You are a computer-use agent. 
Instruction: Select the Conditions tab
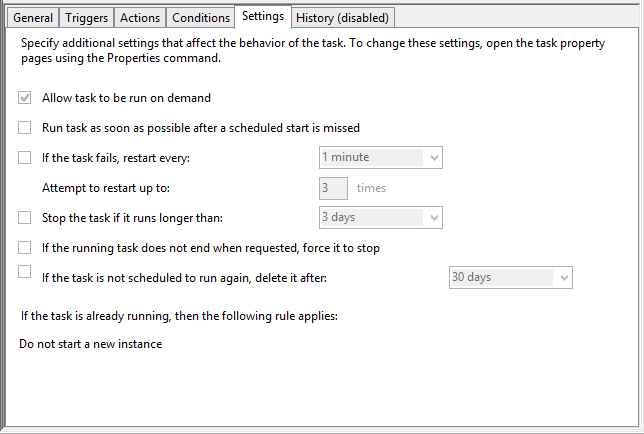200,18
